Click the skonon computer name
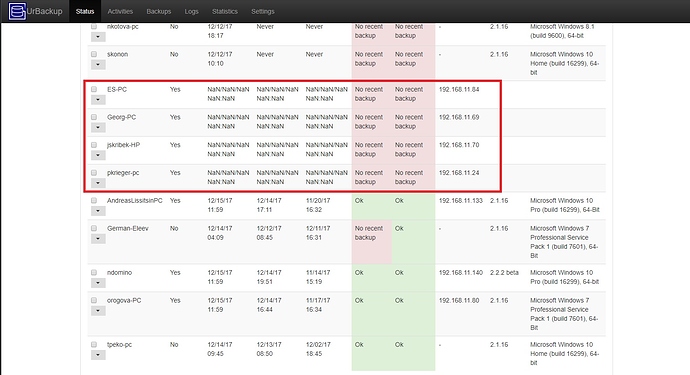This screenshot has width=690, height=375. [117, 54]
